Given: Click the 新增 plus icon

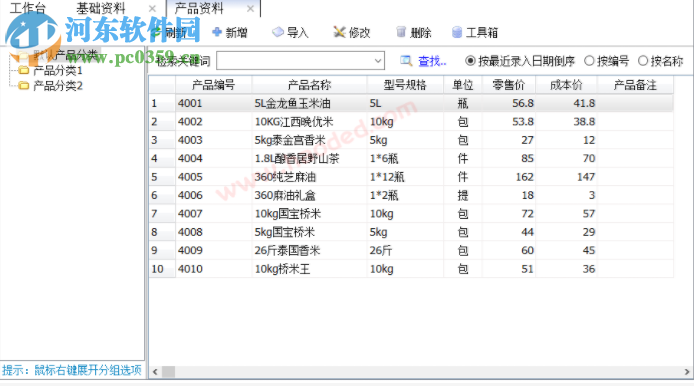Looking at the screenshot, I should pyautogui.click(x=217, y=32).
